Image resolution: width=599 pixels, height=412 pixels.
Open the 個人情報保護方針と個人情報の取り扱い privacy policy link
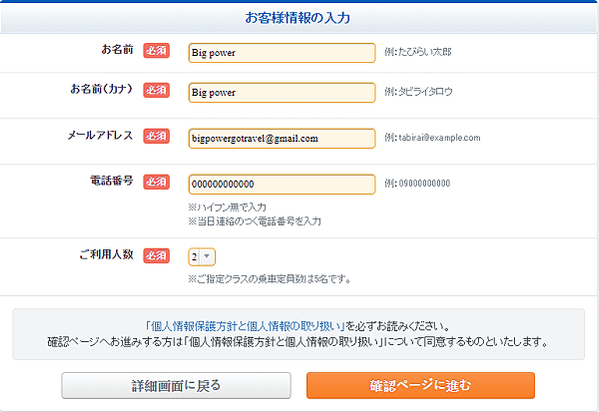coord(244,326)
